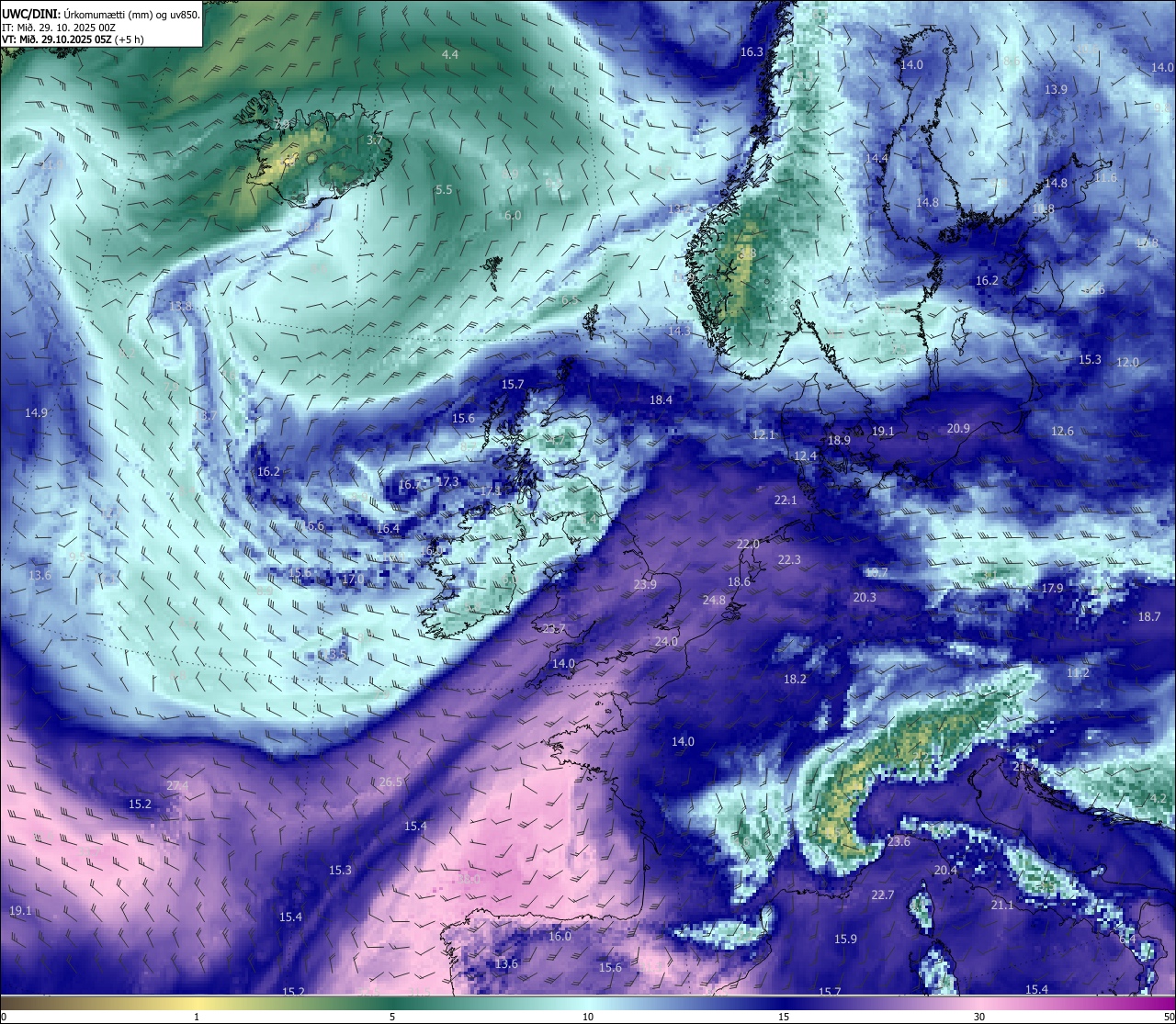
Task: Click the 18.2 value on the map
Action: pyautogui.click(x=795, y=680)
